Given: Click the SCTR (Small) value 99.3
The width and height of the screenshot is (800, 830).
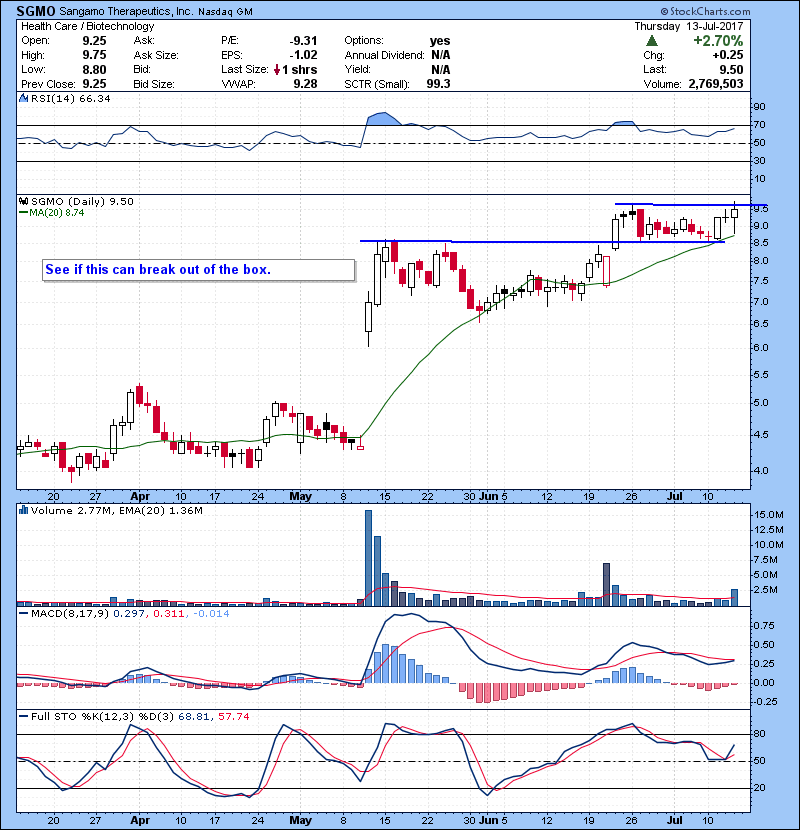Looking at the screenshot, I should 438,84.
